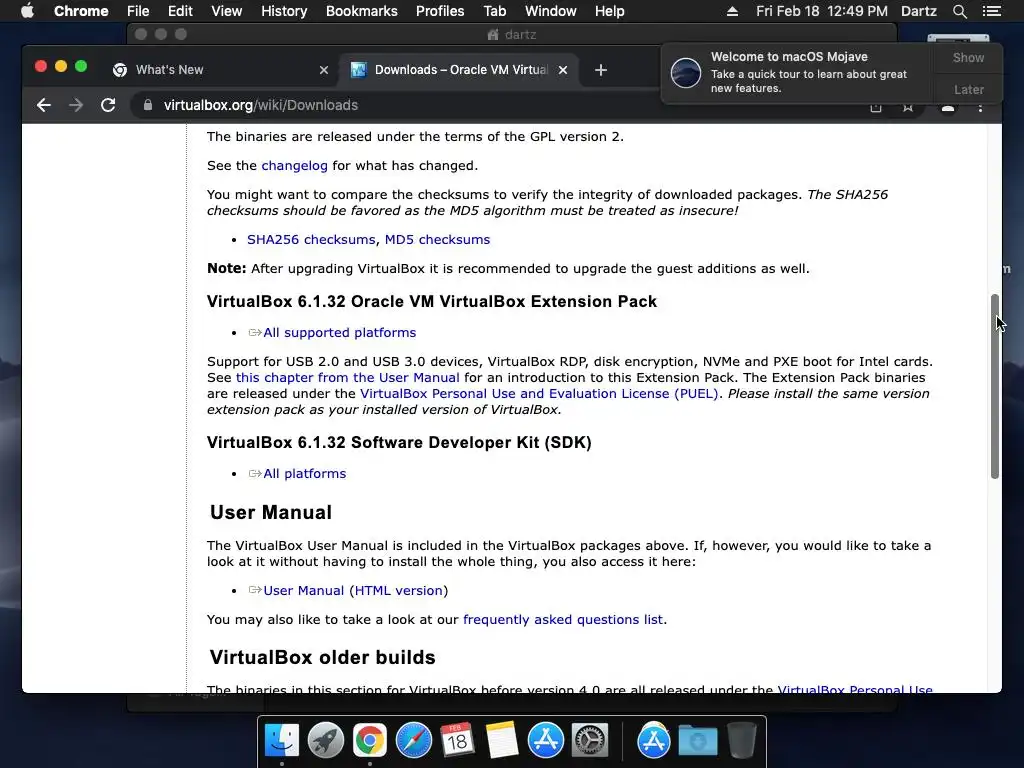Click the page's vertical scrollbar thumb

click(995, 387)
